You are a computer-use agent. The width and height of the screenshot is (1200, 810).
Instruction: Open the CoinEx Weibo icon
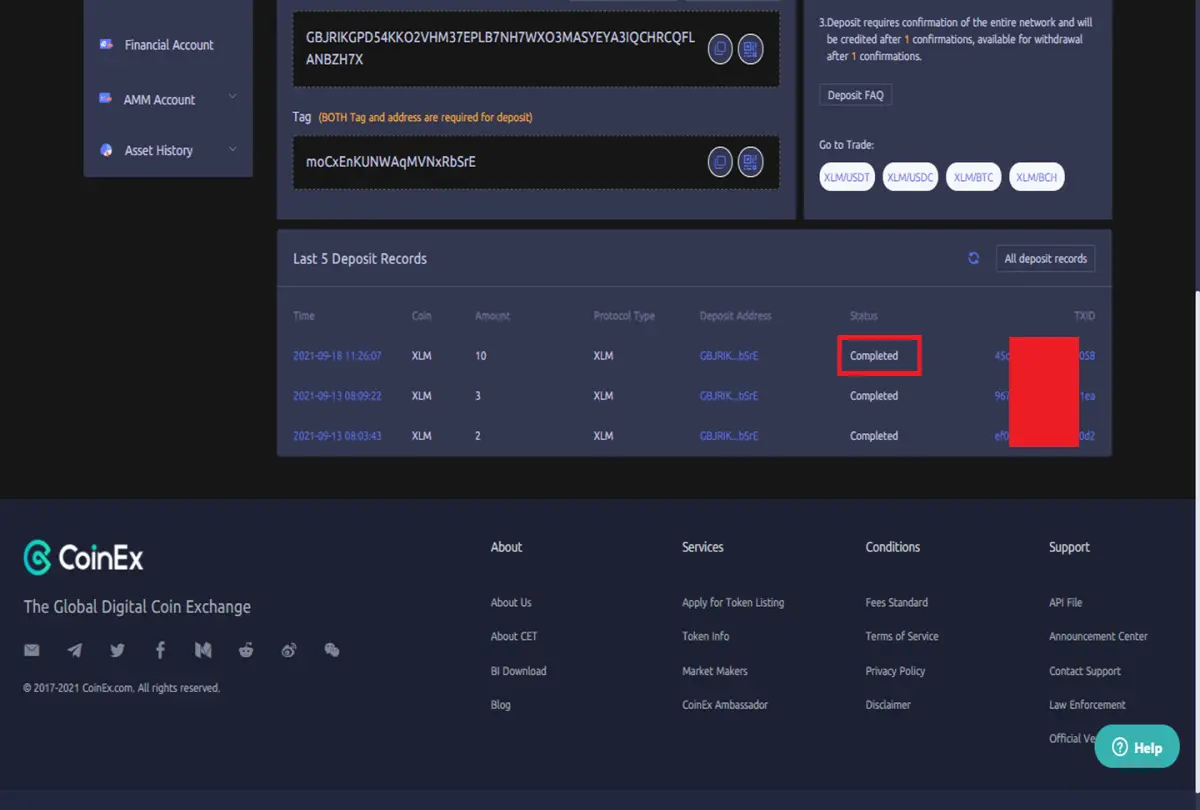coord(289,650)
